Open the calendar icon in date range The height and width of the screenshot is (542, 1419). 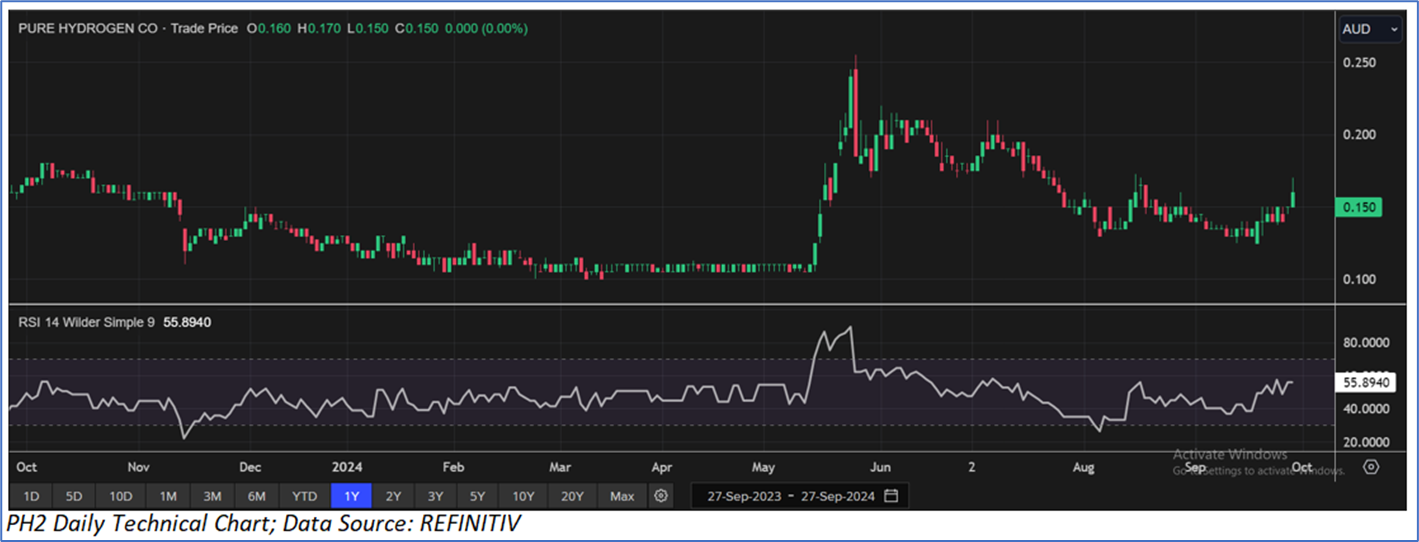(891, 496)
